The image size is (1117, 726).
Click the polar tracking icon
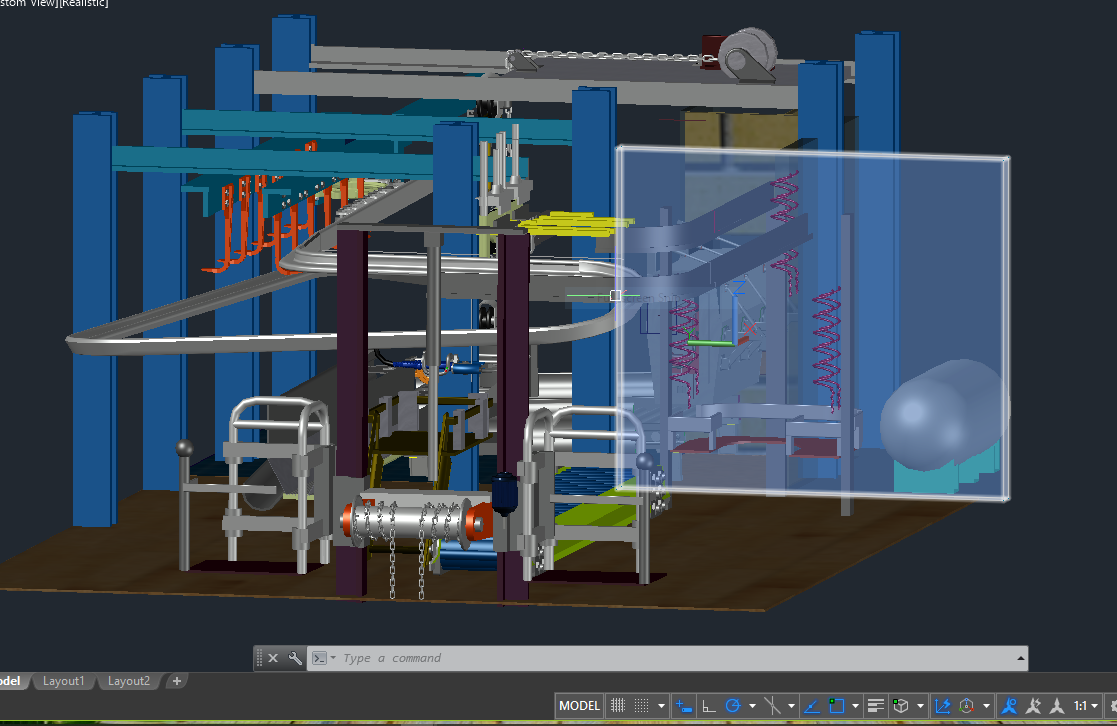tap(733, 705)
